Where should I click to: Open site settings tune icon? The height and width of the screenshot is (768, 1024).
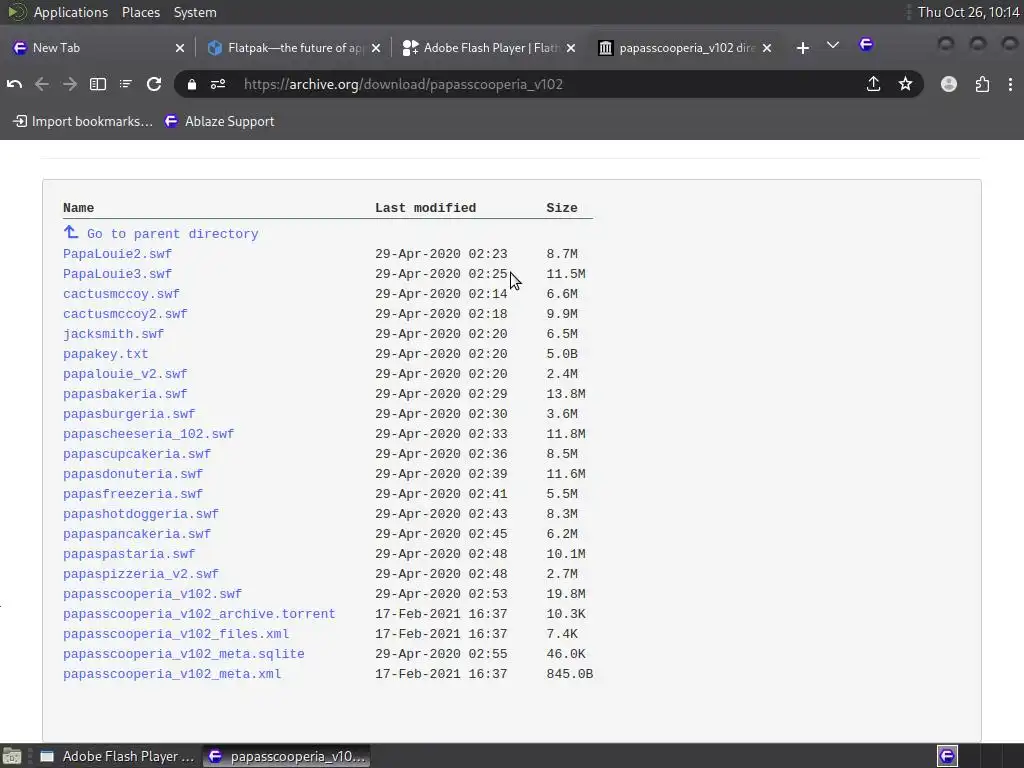pos(218,84)
